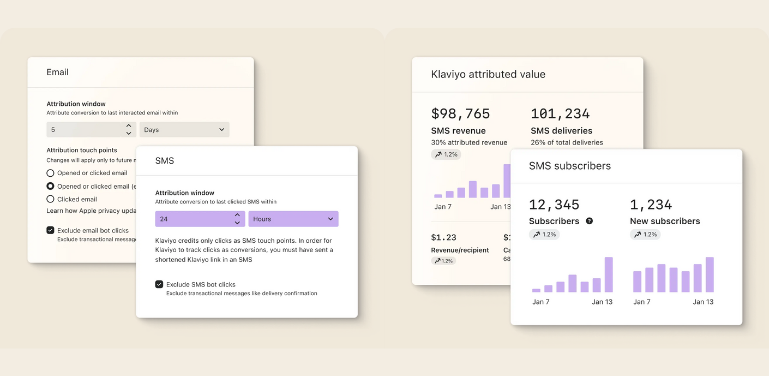The width and height of the screenshot is (769, 376).
Task: Click the Klaviyo attributed value card title
Action: click(488, 75)
